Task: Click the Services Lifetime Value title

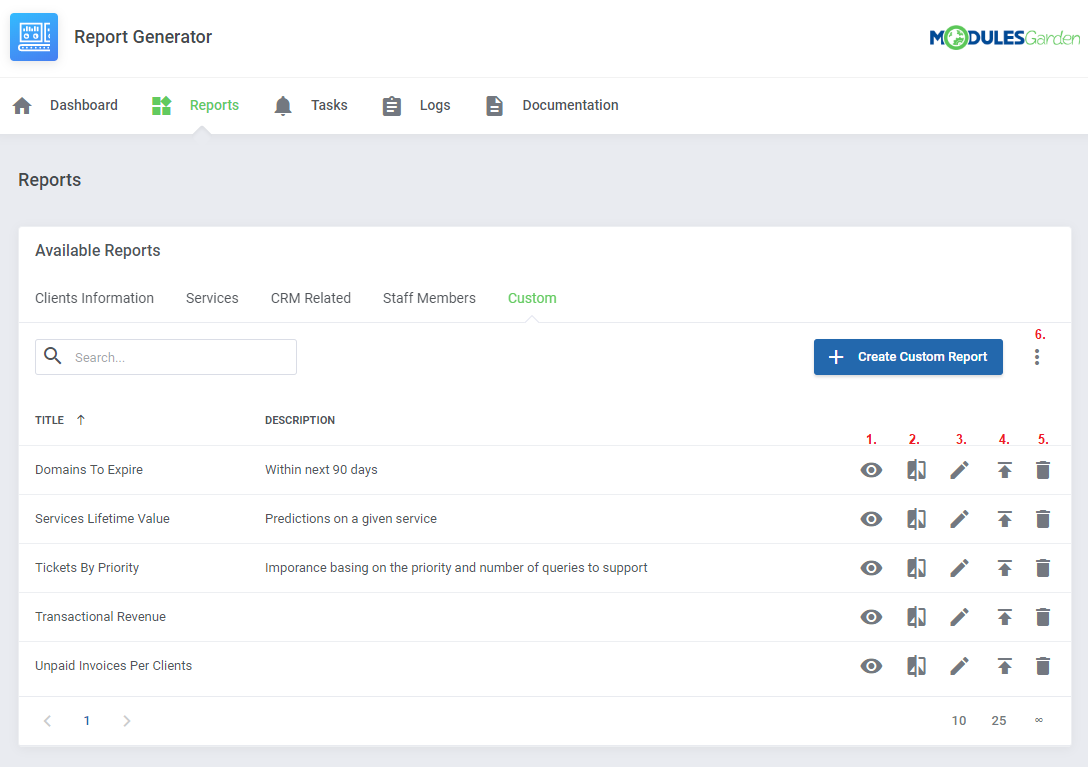Action: click(x=103, y=519)
